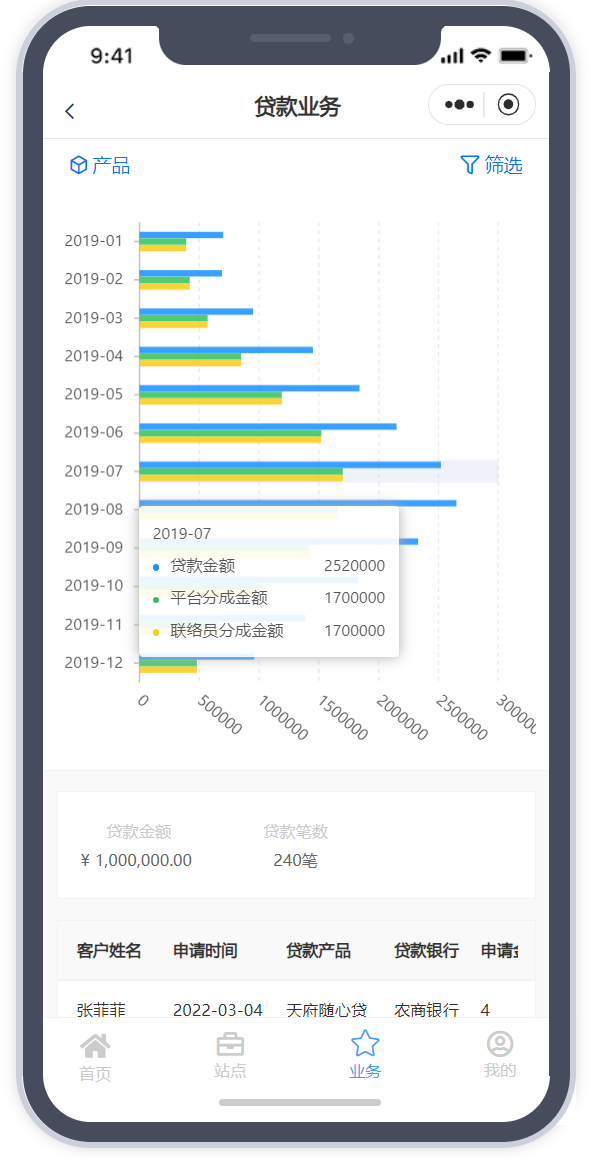Select the 张菲菲 table row
The width and height of the screenshot is (591, 1169).
296,1010
